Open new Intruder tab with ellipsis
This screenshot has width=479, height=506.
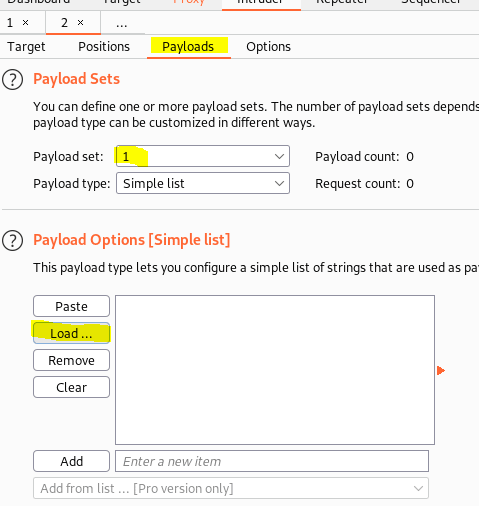click(x=122, y=23)
